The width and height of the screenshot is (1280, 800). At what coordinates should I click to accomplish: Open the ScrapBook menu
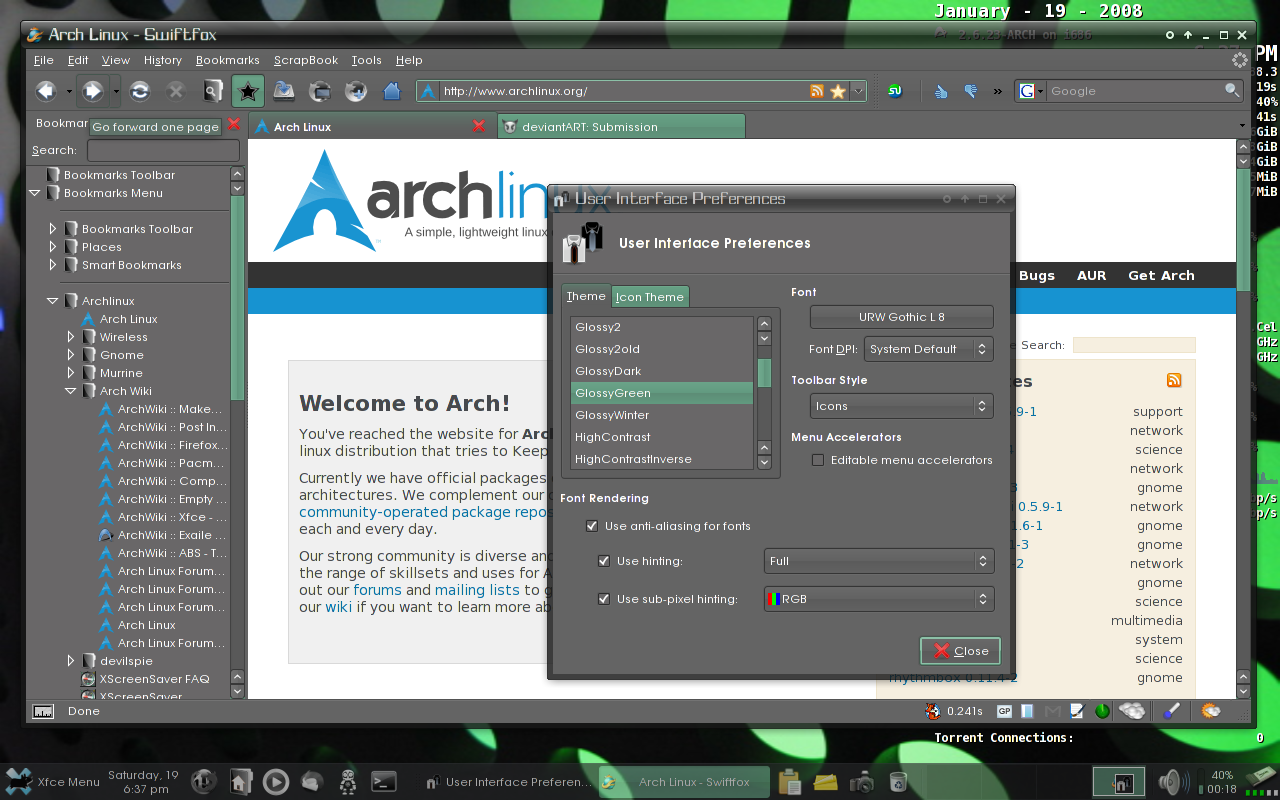[305, 60]
